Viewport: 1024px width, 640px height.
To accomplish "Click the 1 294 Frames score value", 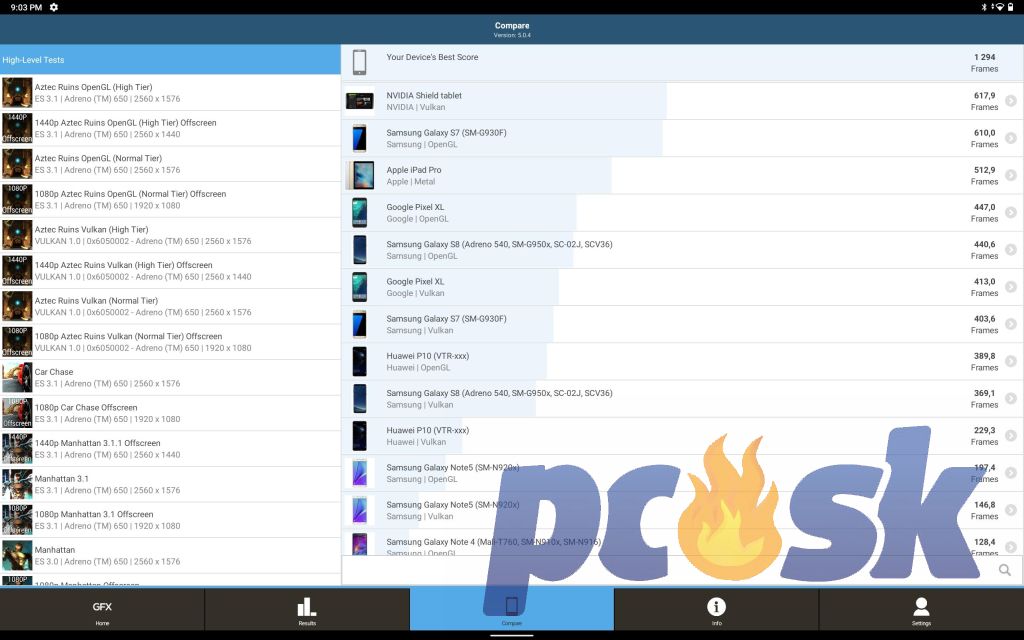I will point(984,63).
